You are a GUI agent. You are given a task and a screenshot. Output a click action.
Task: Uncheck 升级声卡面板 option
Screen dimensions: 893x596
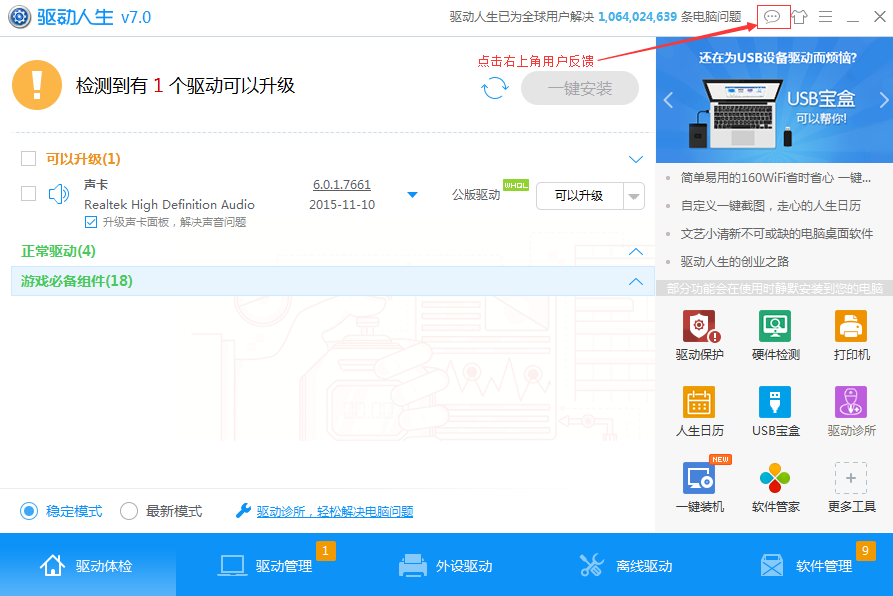coord(91,222)
